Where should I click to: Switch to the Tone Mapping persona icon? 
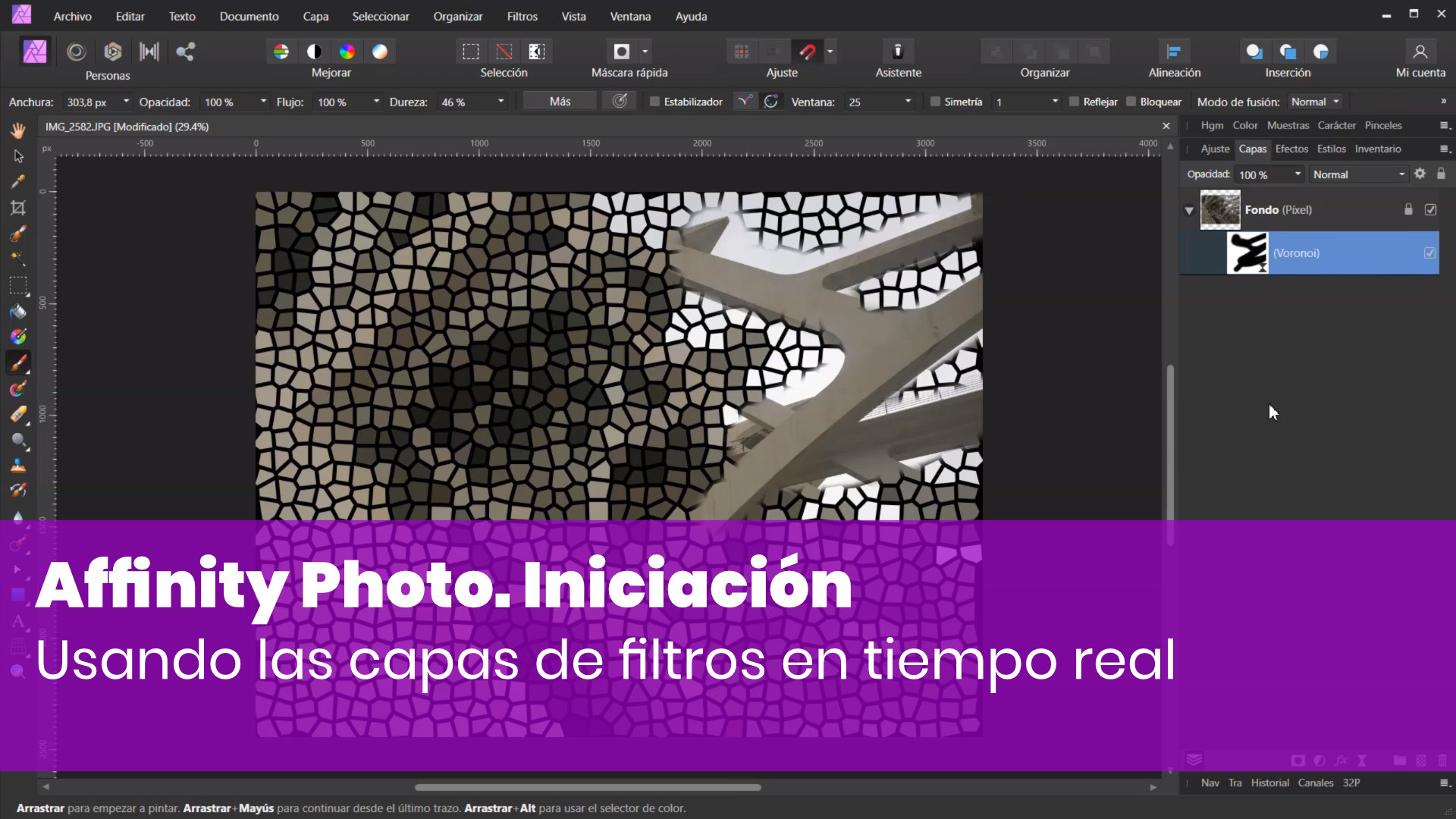click(x=149, y=52)
